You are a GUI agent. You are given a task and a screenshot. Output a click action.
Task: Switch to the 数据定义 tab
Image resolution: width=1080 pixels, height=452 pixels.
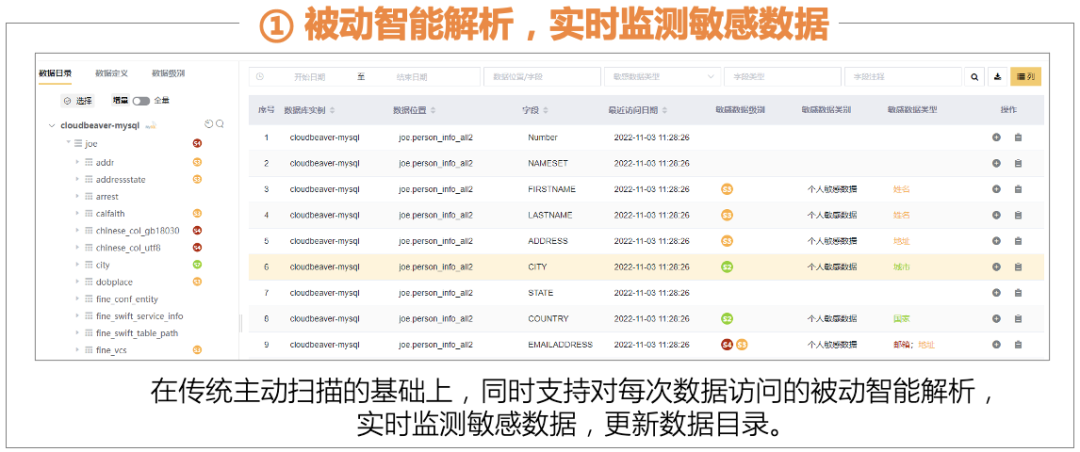(111, 73)
